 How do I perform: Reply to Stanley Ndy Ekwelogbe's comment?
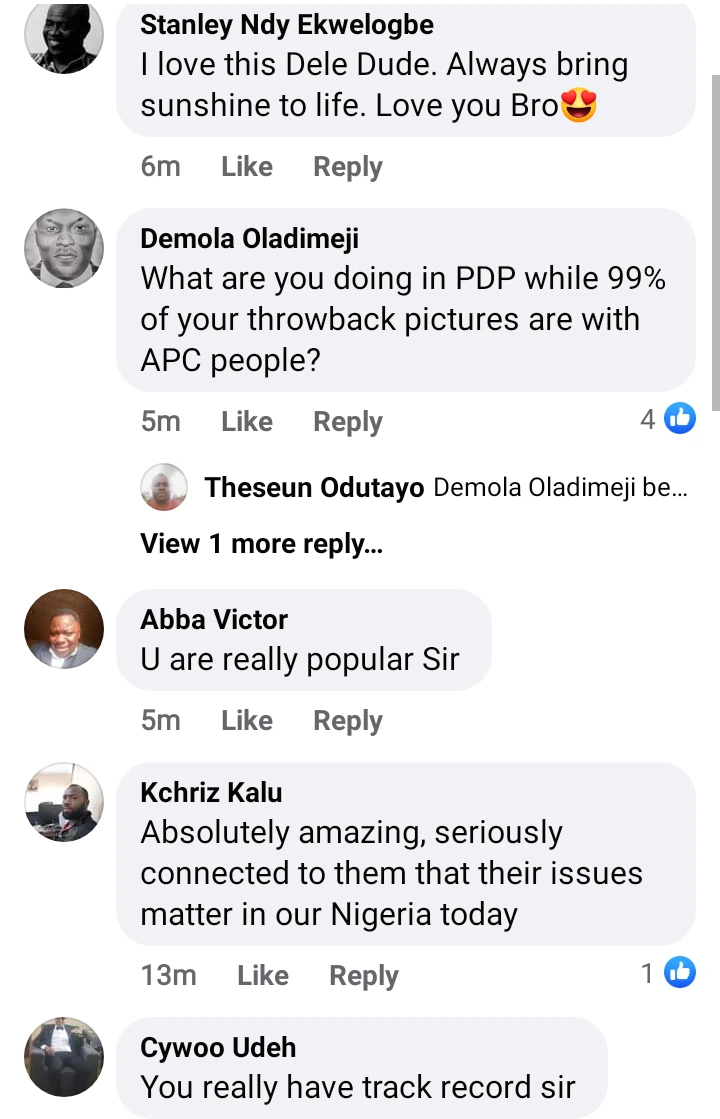pyautogui.click(x=348, y=167)
